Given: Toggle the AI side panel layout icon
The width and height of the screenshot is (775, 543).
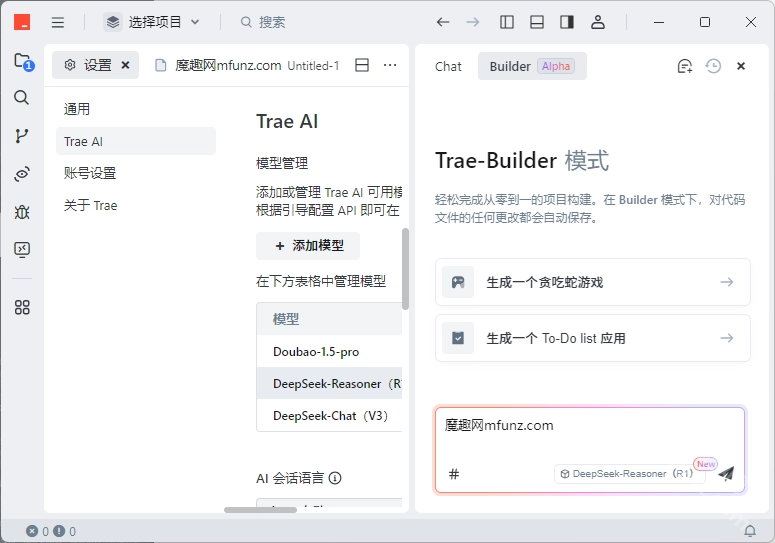Looking at the screenshot, I should pos(567,22).
